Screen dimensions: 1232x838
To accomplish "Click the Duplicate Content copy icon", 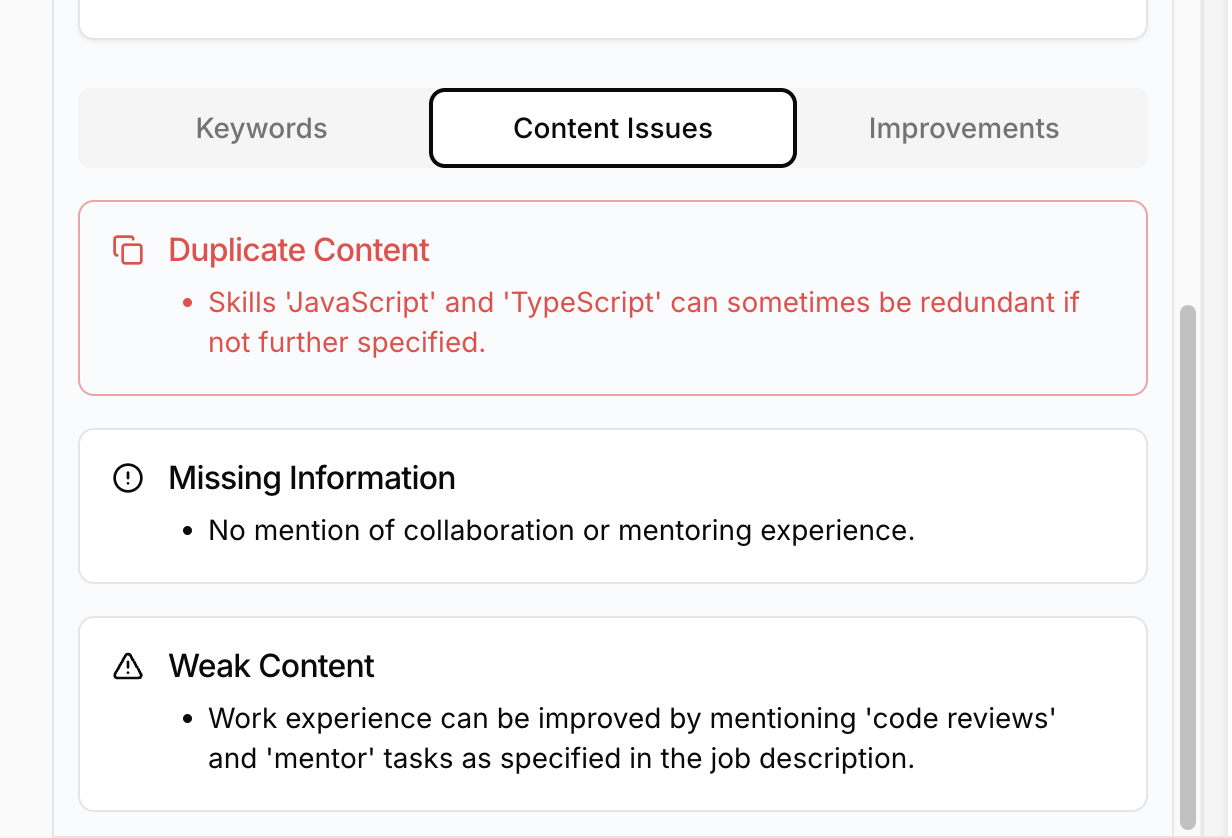I will coord(128,251).
